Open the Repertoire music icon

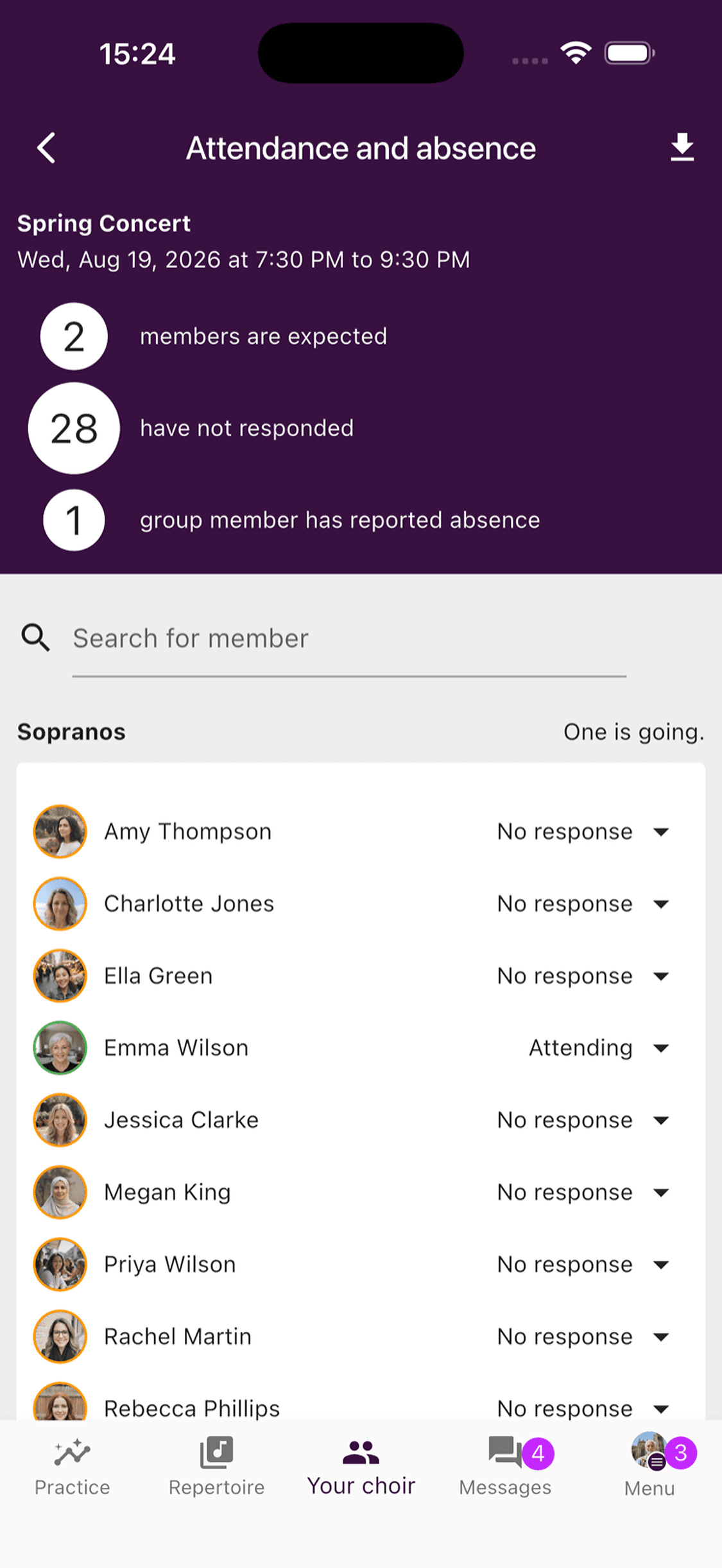tap(217, 1453)
